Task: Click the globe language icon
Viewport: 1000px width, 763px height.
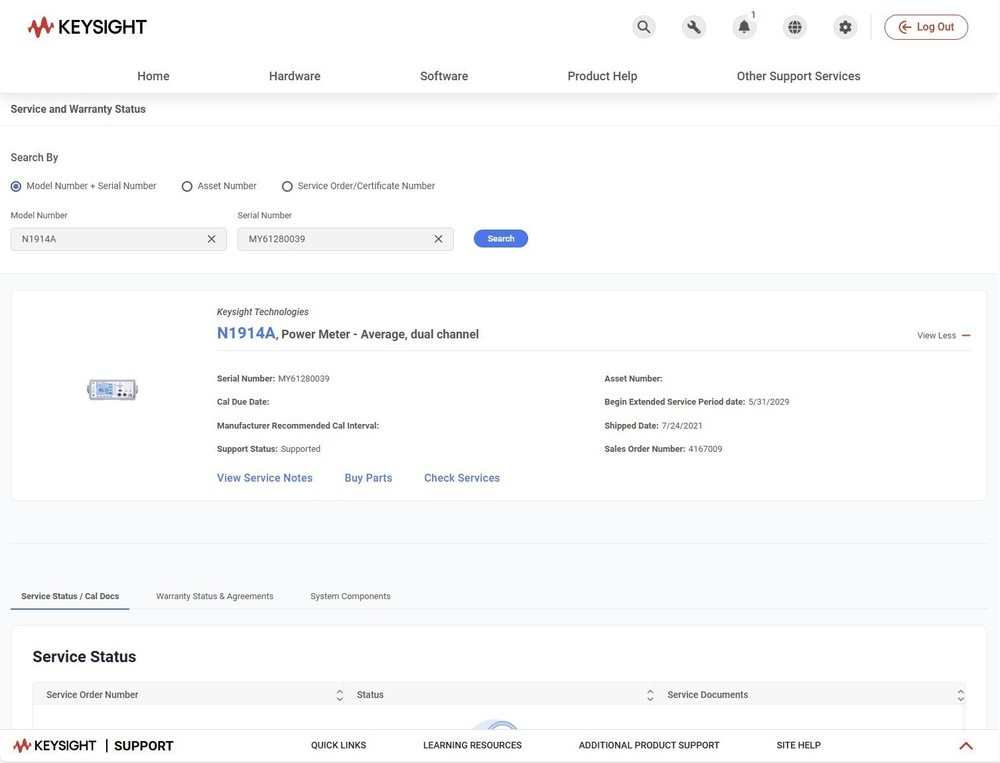Action: point(795,27)
